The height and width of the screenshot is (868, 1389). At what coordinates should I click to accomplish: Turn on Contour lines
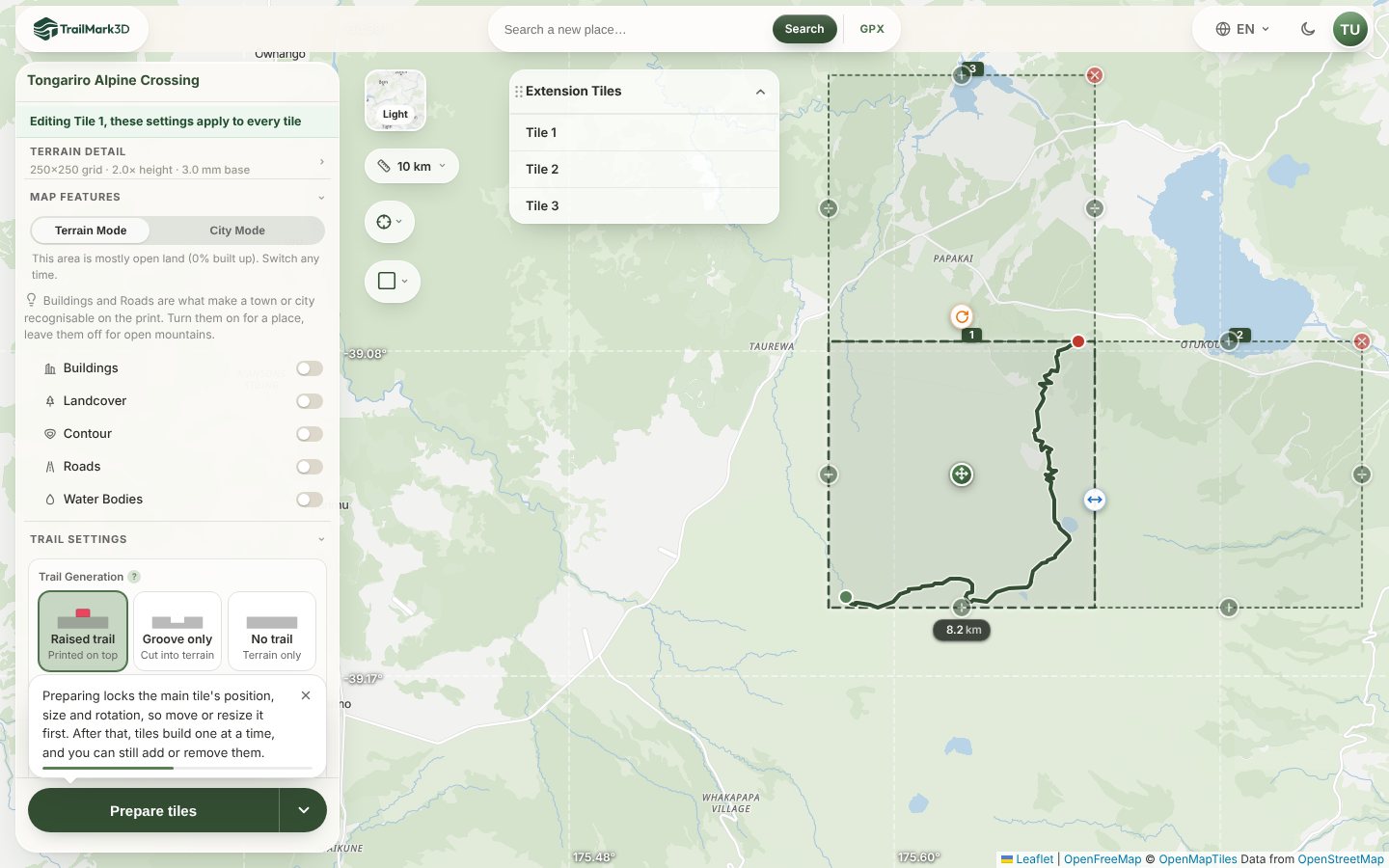(x=310, y=434)
